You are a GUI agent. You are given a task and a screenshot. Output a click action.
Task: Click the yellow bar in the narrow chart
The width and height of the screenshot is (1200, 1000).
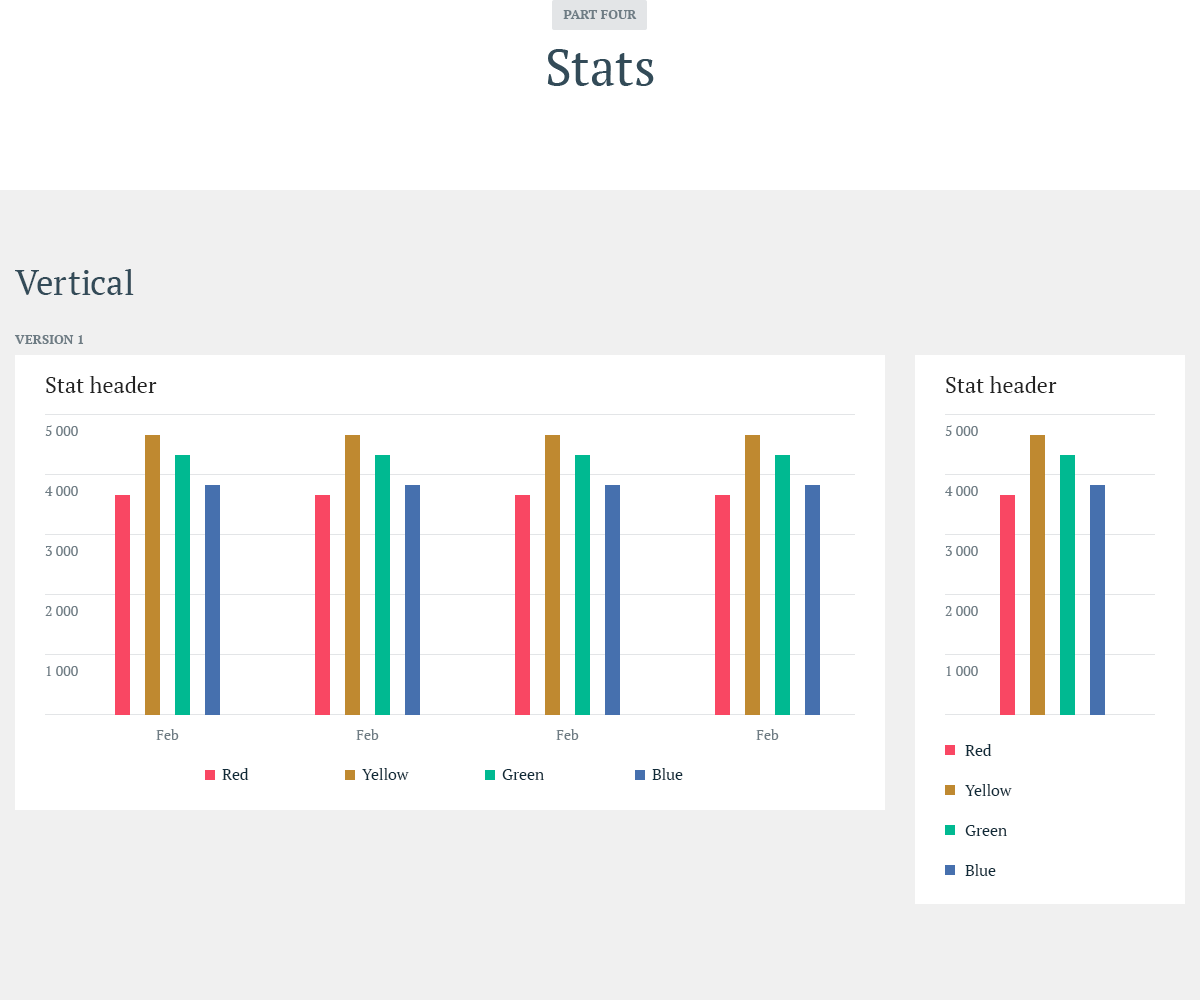(x=1037, y=575)
